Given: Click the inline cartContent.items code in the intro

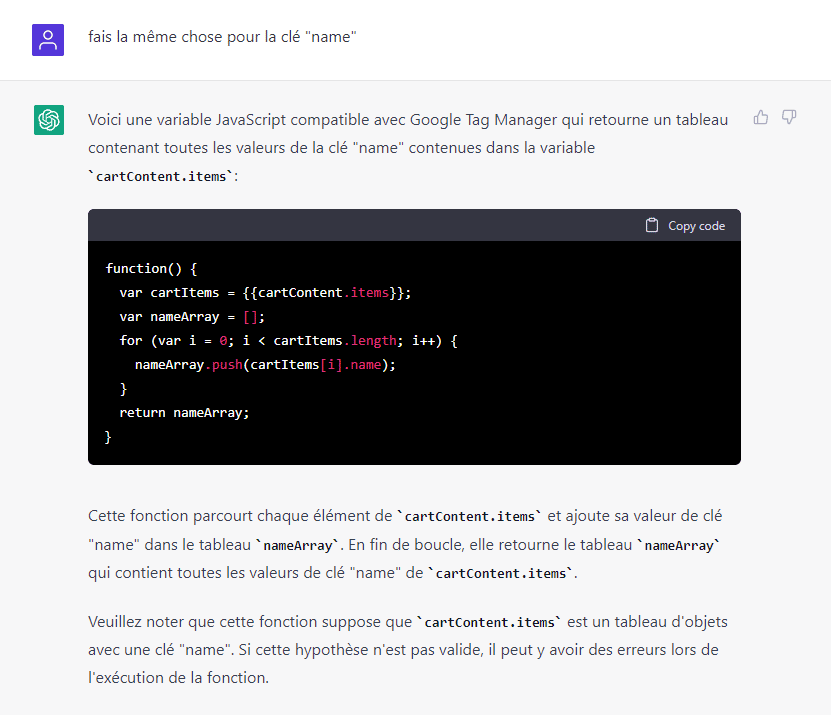Looking at the screenshot, I should point(161,176).
